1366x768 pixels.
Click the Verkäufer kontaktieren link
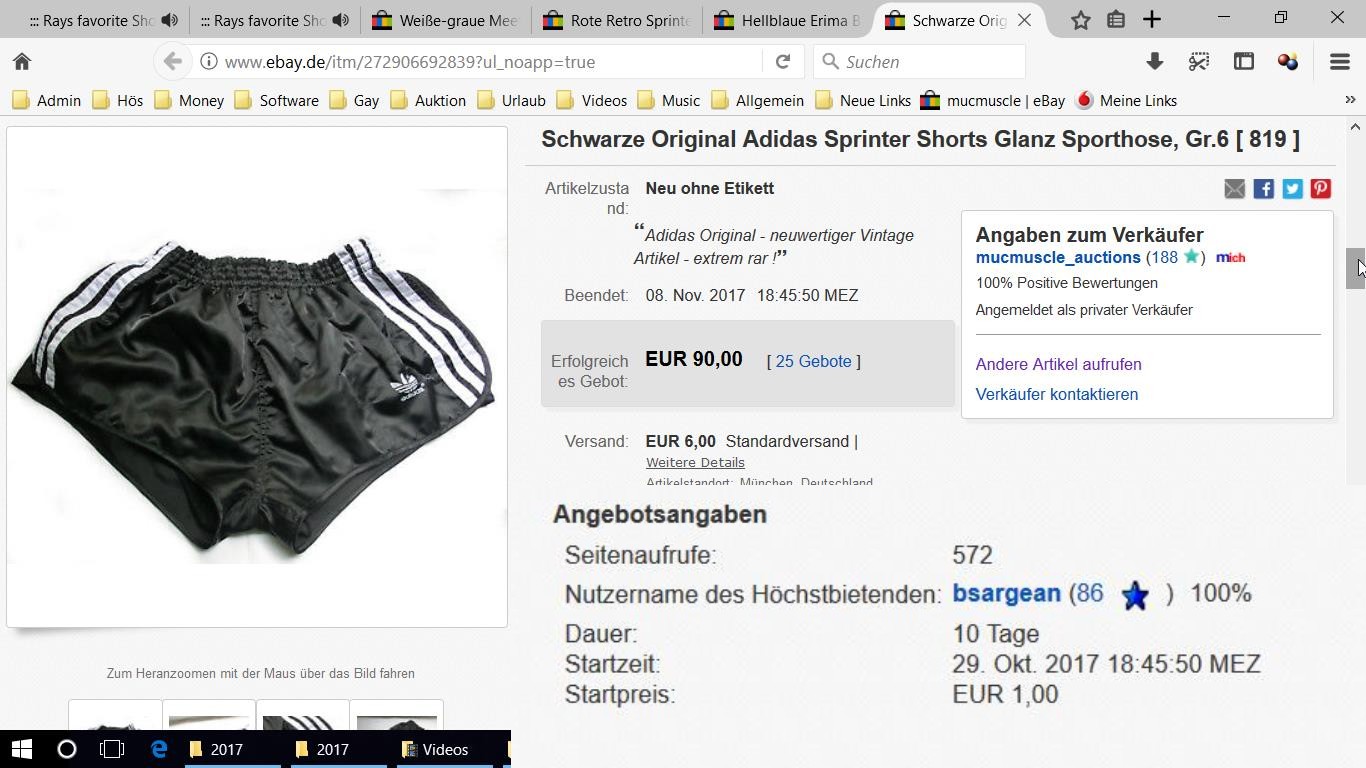click(x=1056, y=394)
